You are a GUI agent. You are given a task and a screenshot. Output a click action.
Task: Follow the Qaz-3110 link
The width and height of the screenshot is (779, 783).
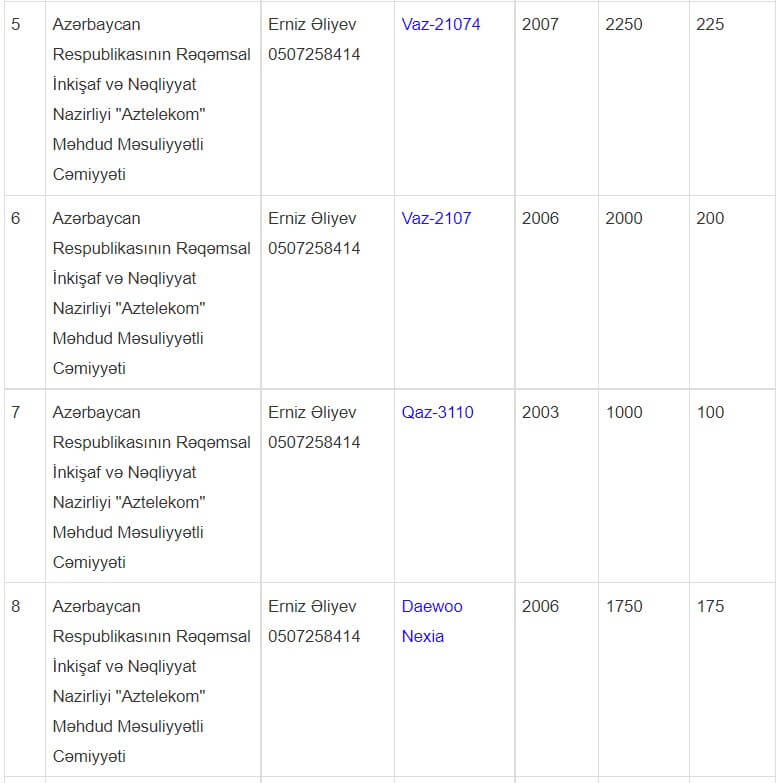437,412
